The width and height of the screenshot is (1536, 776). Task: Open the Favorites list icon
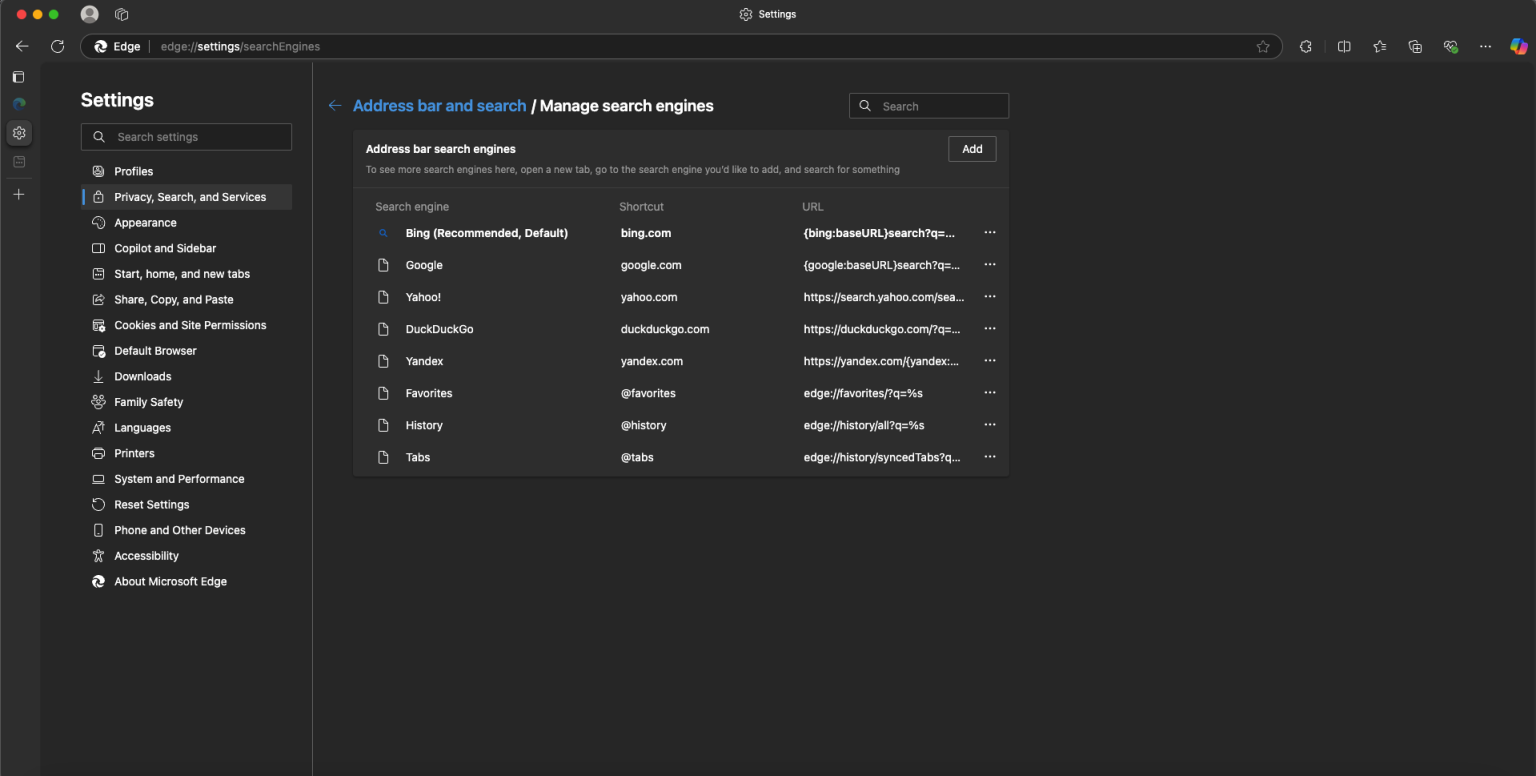coord(1380,46)
